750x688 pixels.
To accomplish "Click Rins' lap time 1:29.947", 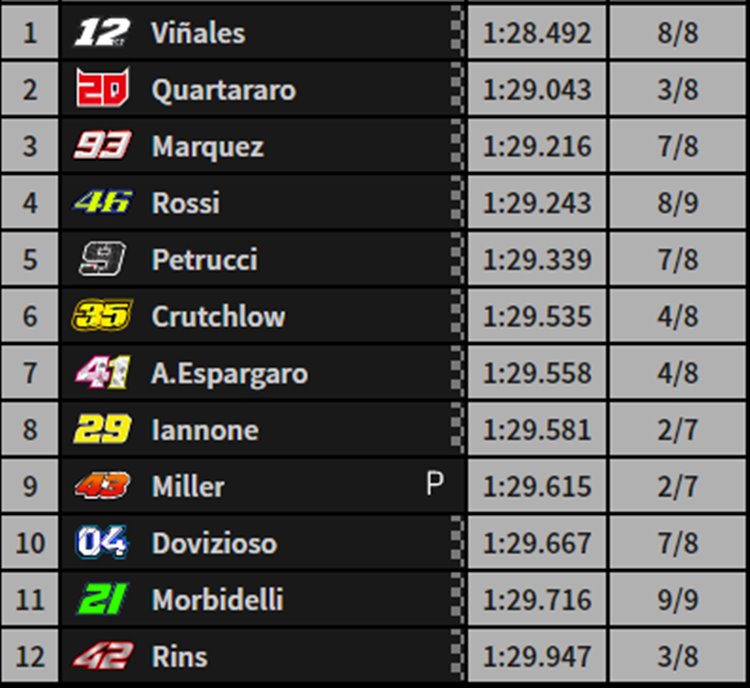I will point(537,655).
